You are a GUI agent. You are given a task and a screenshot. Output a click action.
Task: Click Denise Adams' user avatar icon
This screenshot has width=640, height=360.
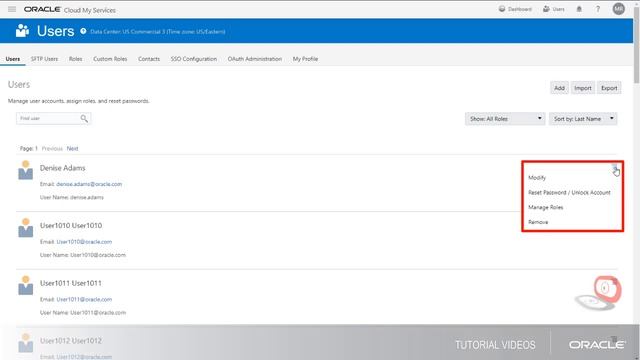(25, 170)
